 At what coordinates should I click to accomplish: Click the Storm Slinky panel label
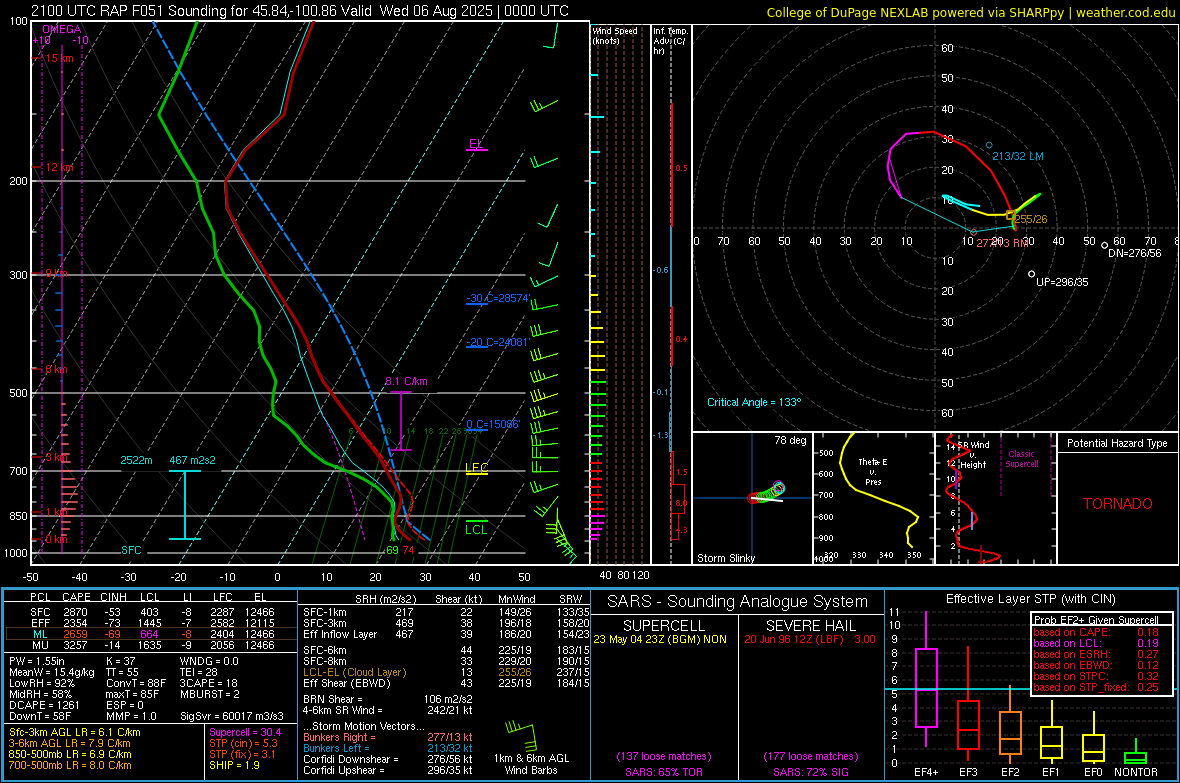click(x=725, y=558)
